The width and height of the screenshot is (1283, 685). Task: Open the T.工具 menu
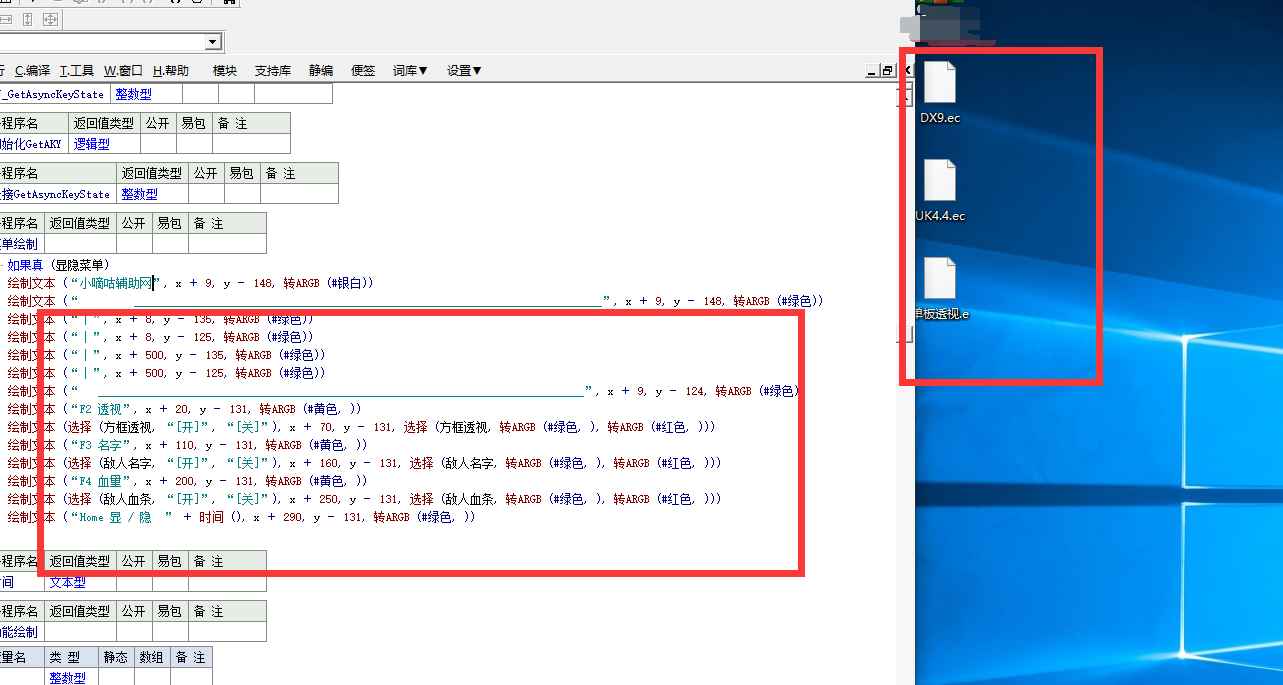coord(77,71)
